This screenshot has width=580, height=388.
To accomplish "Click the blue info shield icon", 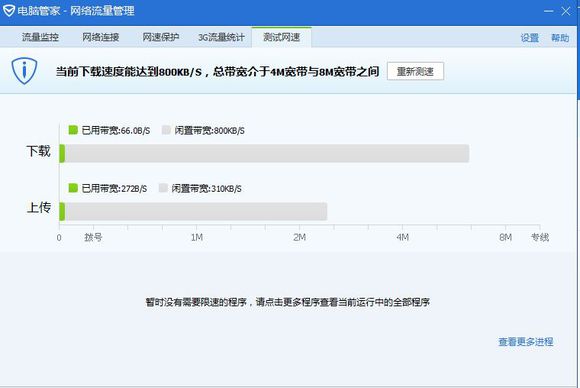I will tap(24, 71).
